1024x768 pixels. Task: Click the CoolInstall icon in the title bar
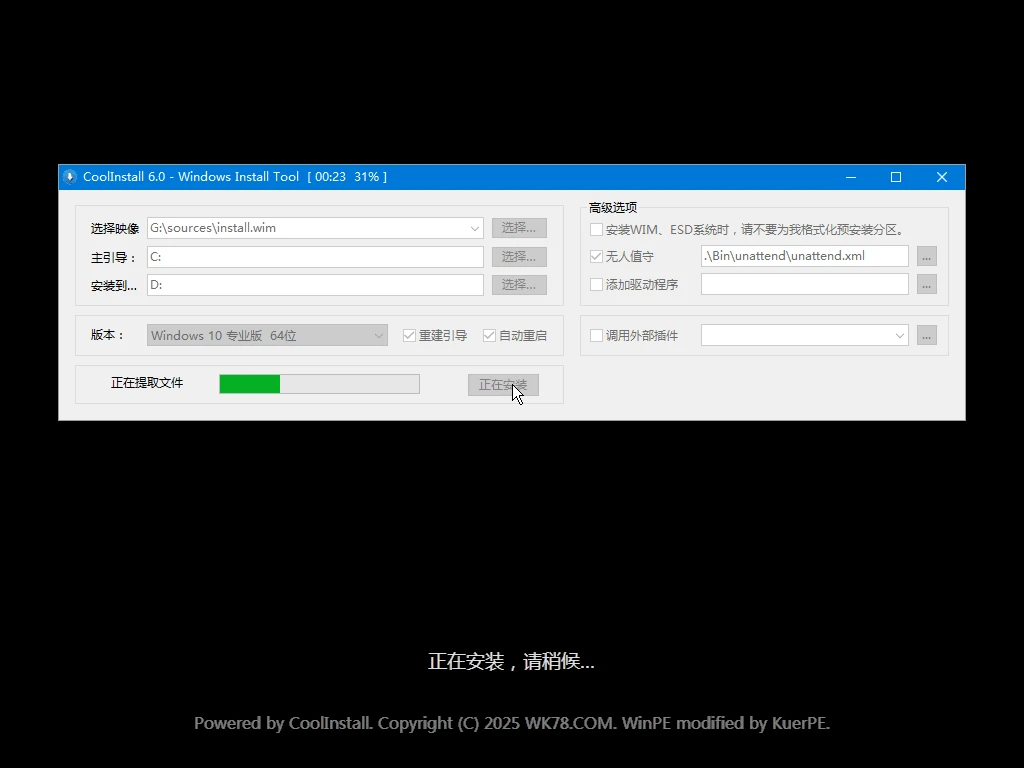point(70,176)
